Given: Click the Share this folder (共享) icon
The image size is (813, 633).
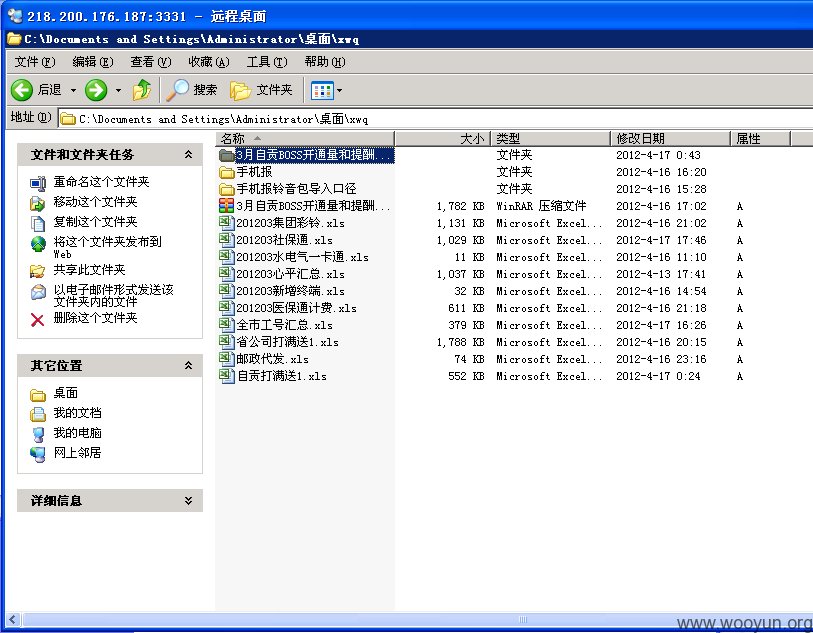Looking at the screenshot, I should 37,271.
